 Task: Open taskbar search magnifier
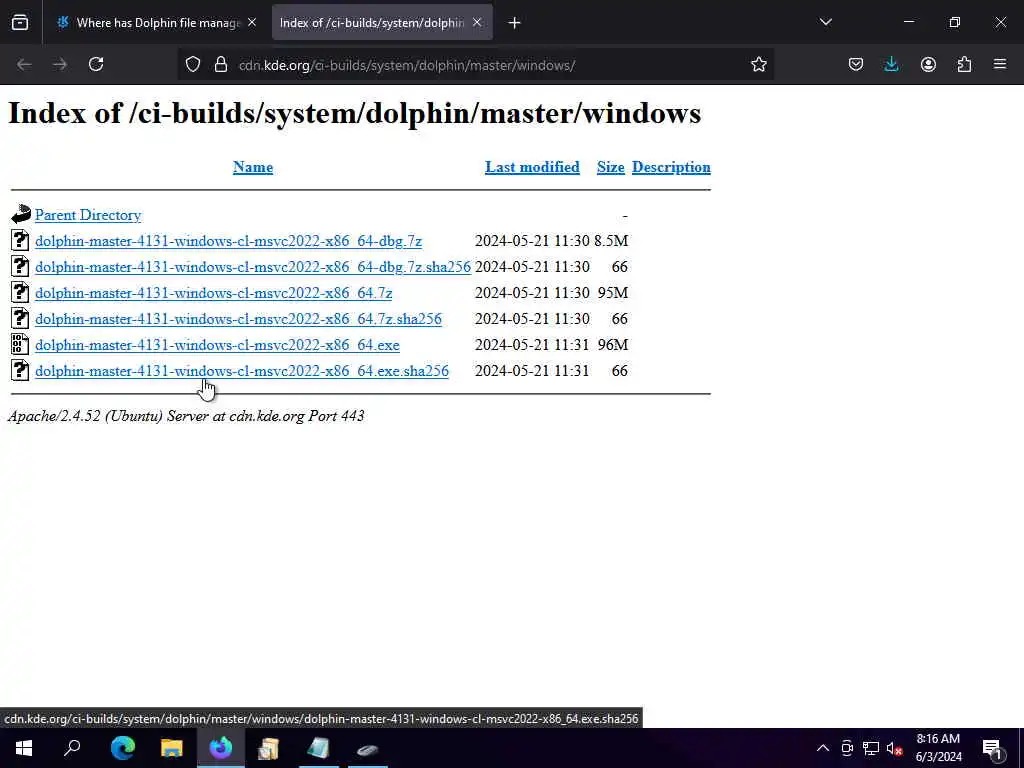click(x=72, y=748)
